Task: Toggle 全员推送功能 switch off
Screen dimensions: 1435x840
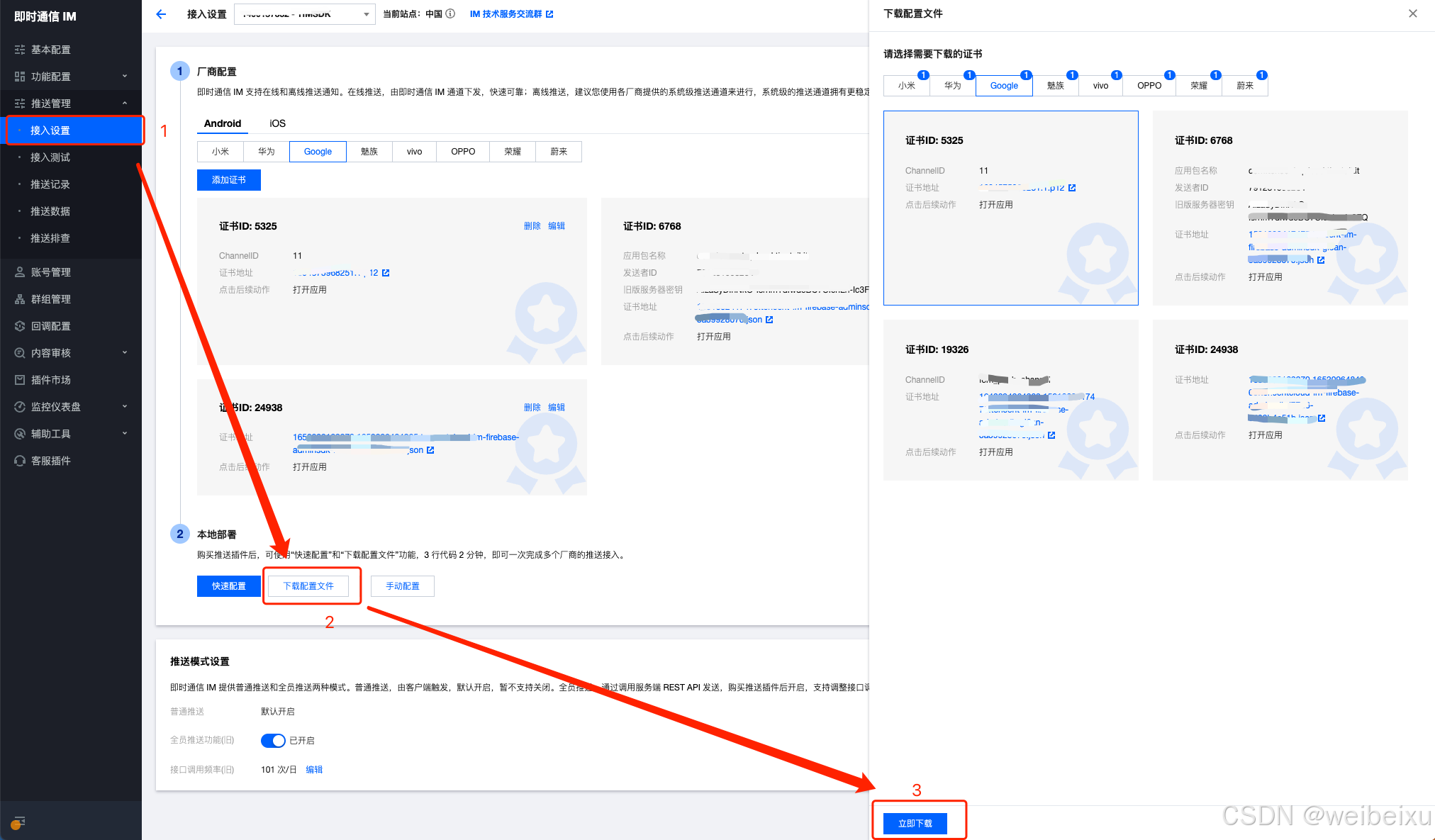Action: (273, 740)
